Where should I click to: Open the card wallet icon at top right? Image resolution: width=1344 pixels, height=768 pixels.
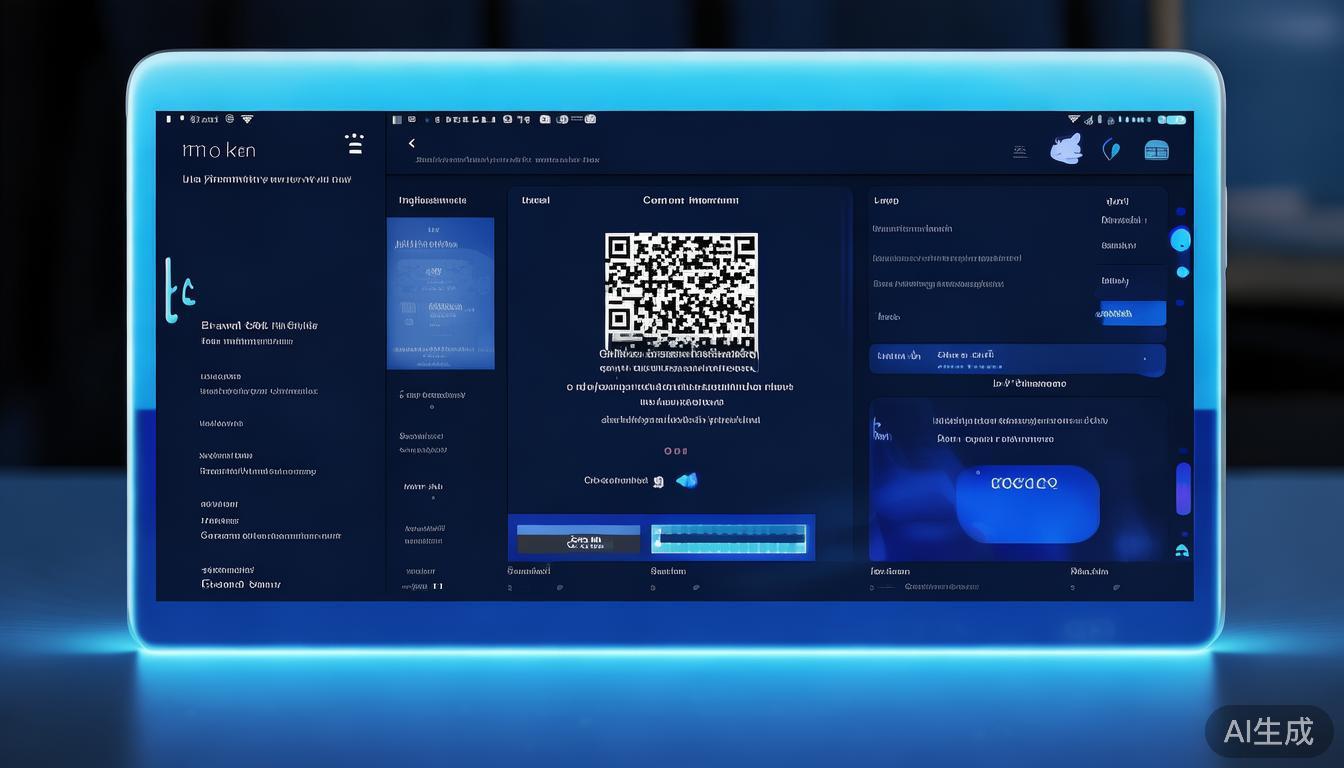click(1156, 149)
